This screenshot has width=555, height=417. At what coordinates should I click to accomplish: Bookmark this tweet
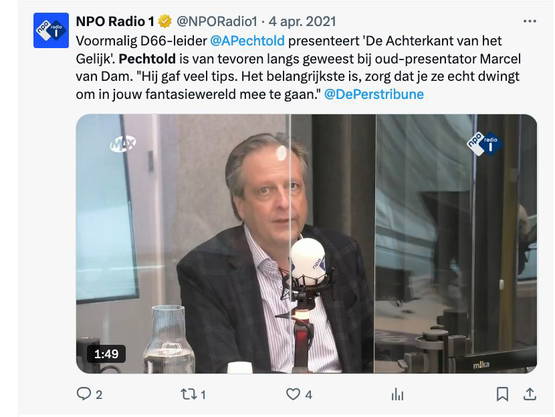(x=502, y=394)
